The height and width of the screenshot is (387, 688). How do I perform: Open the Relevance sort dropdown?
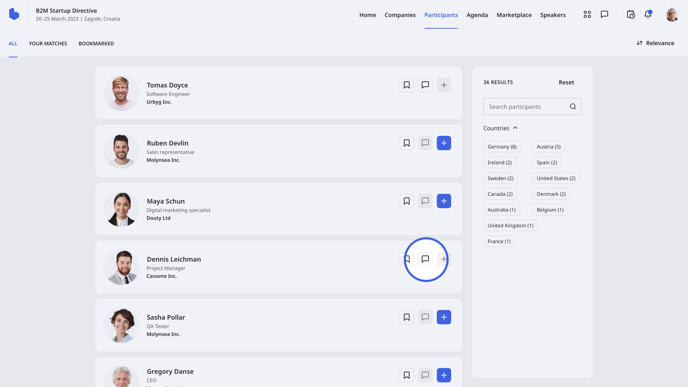pos(655,43)
